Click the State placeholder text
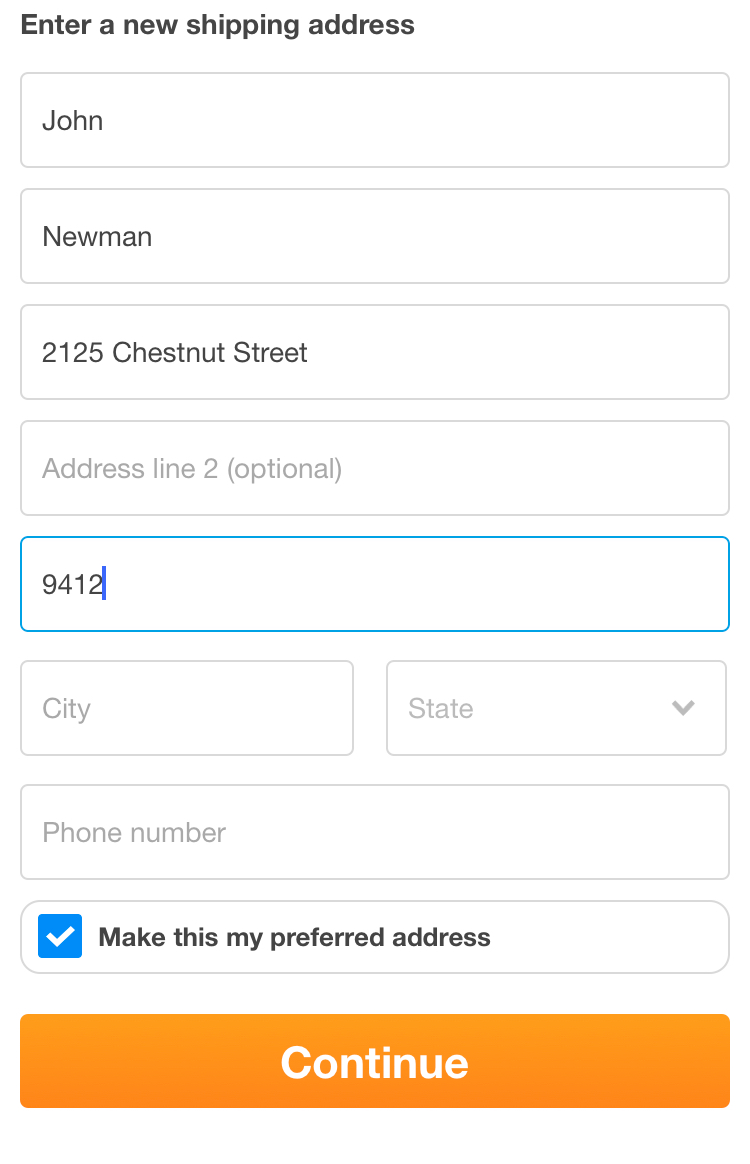This screenshot has width=750, height=1164. click(441, 709)
